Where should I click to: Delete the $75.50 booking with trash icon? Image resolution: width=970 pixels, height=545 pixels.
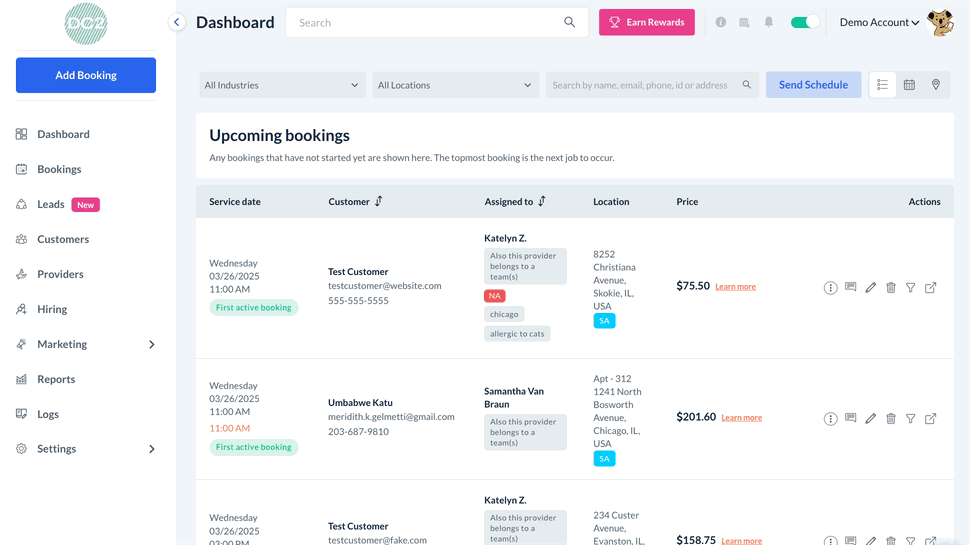pyautogui.click(x=891, y=287)
